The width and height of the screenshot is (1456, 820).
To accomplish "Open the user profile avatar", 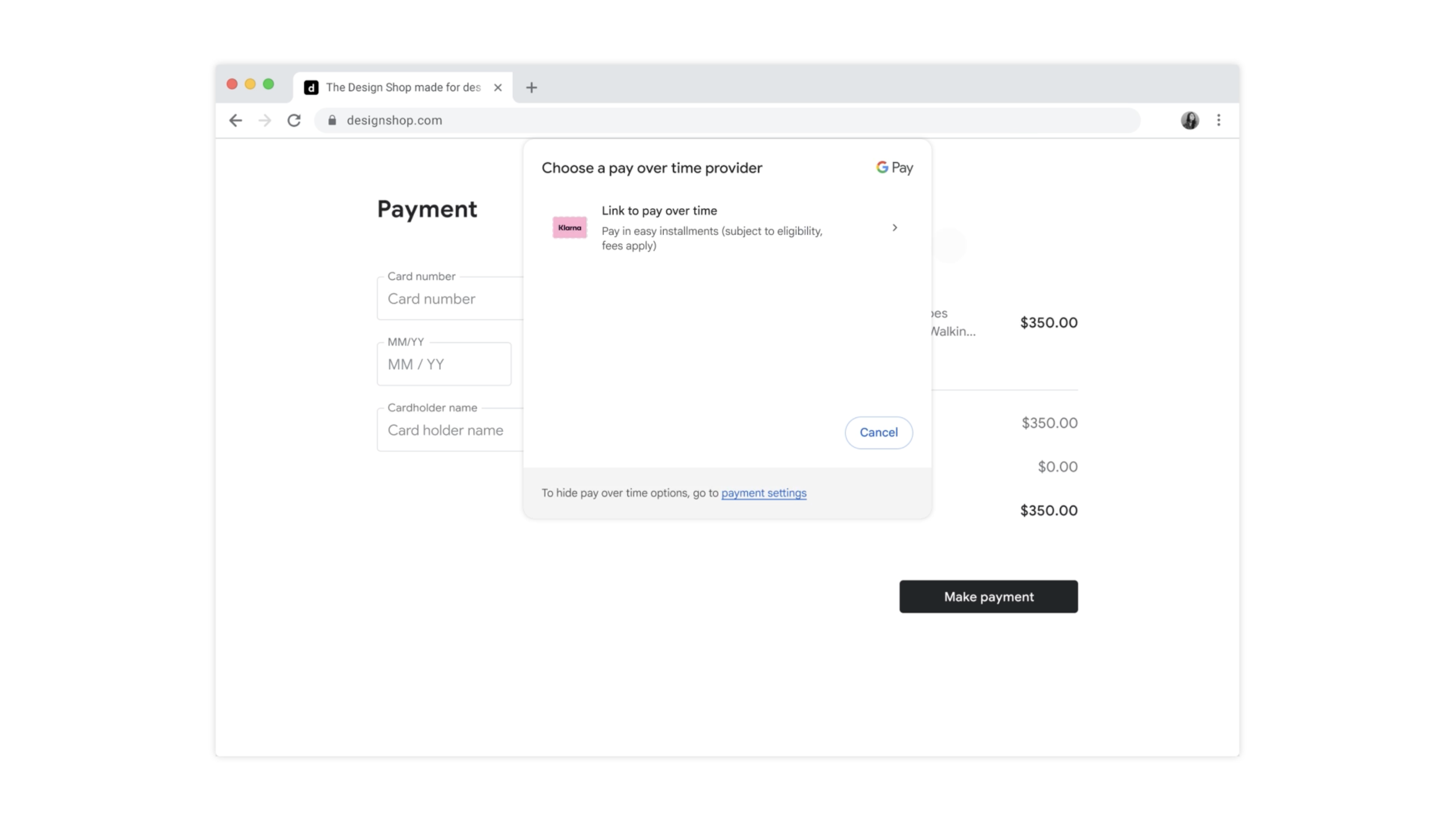I will 1190,120.
